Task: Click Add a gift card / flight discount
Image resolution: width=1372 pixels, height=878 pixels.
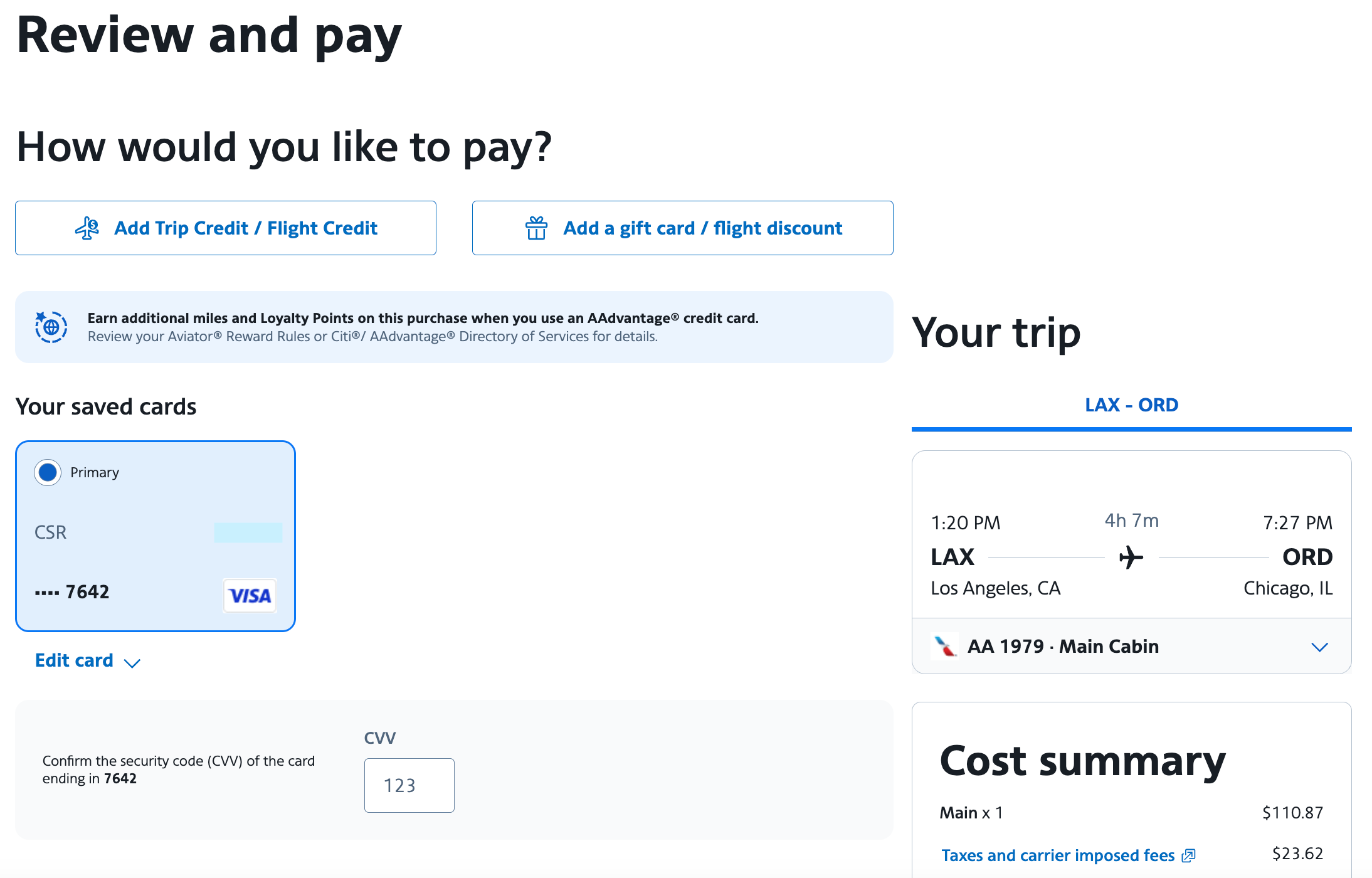Action: (x=682, y=228)
